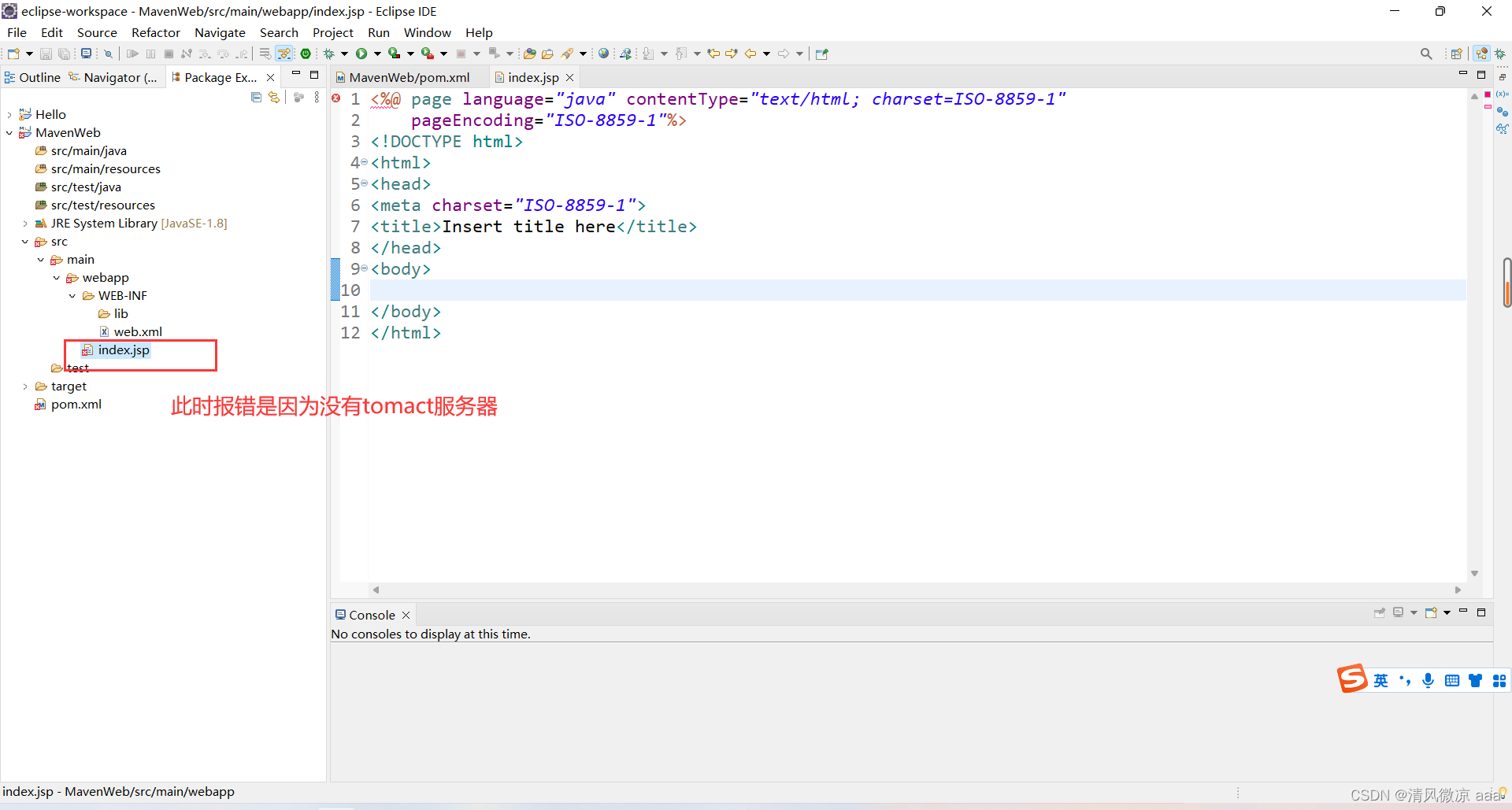Switch to the Debug perspective icon

(1500, 54)
